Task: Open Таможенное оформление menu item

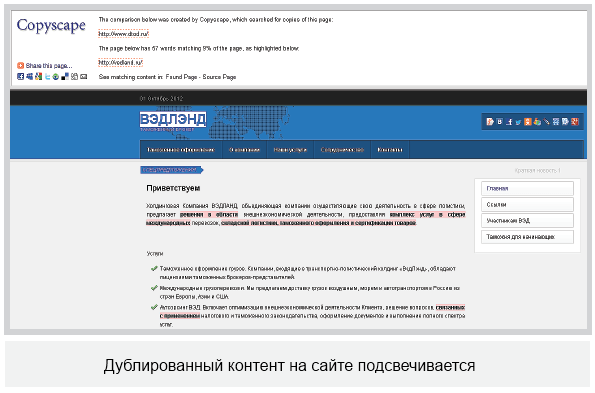Action: (x=181, y=150)
